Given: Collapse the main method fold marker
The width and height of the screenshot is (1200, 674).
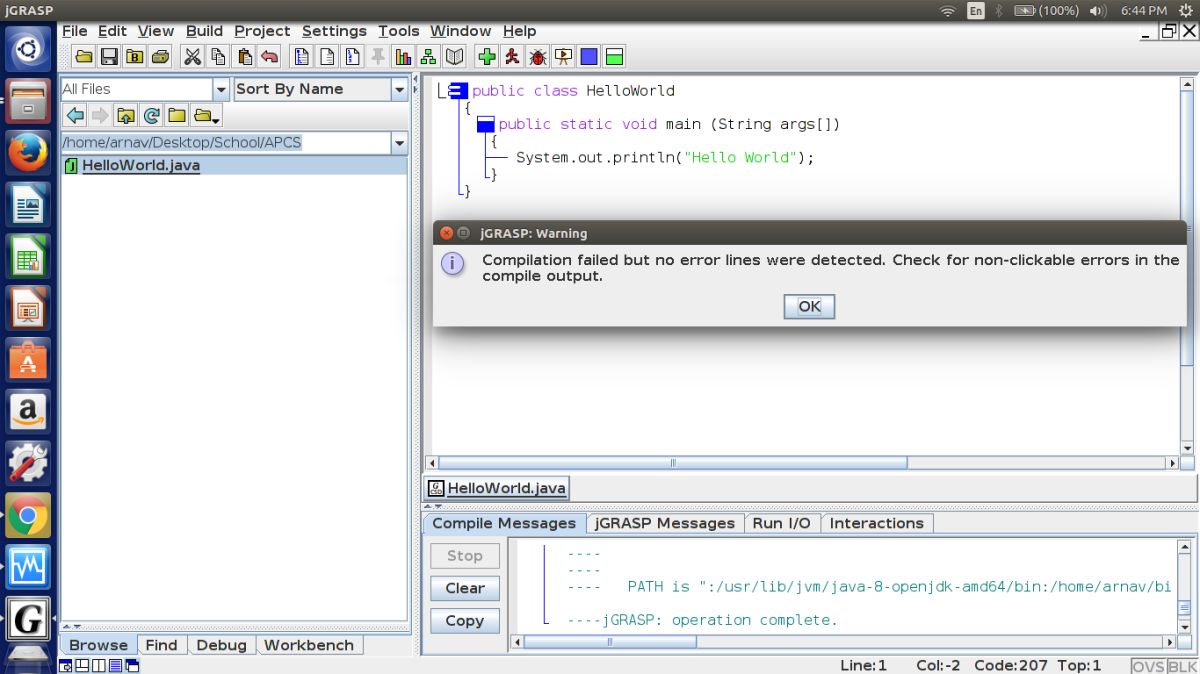Looking at the screenshot, I should pyautogui.click(x=486, y=125).
